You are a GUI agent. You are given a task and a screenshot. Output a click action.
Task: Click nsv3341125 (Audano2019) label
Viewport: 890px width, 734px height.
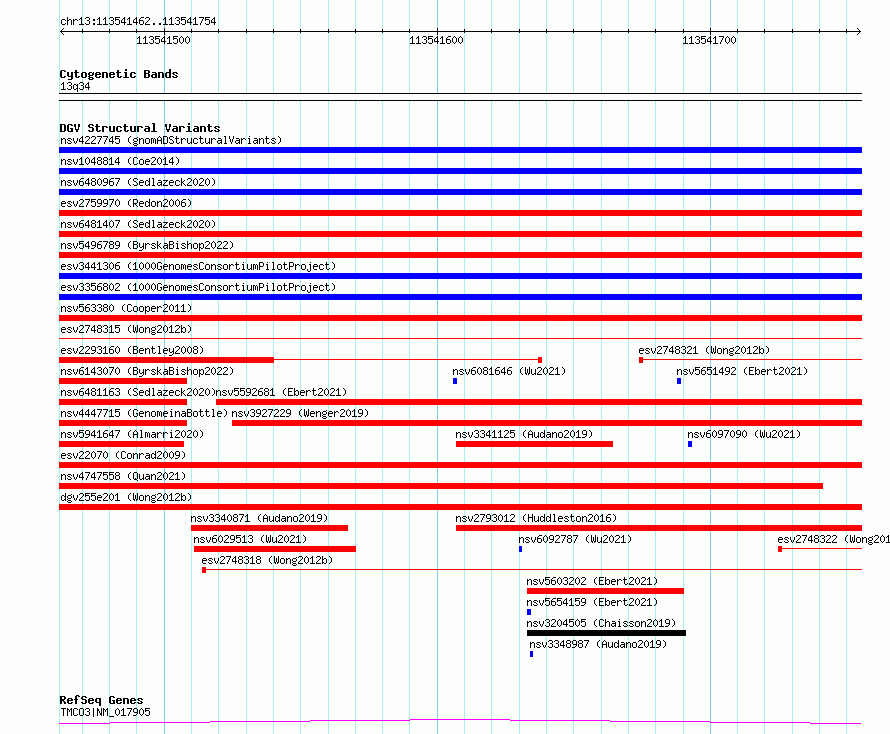click(524, 434)
